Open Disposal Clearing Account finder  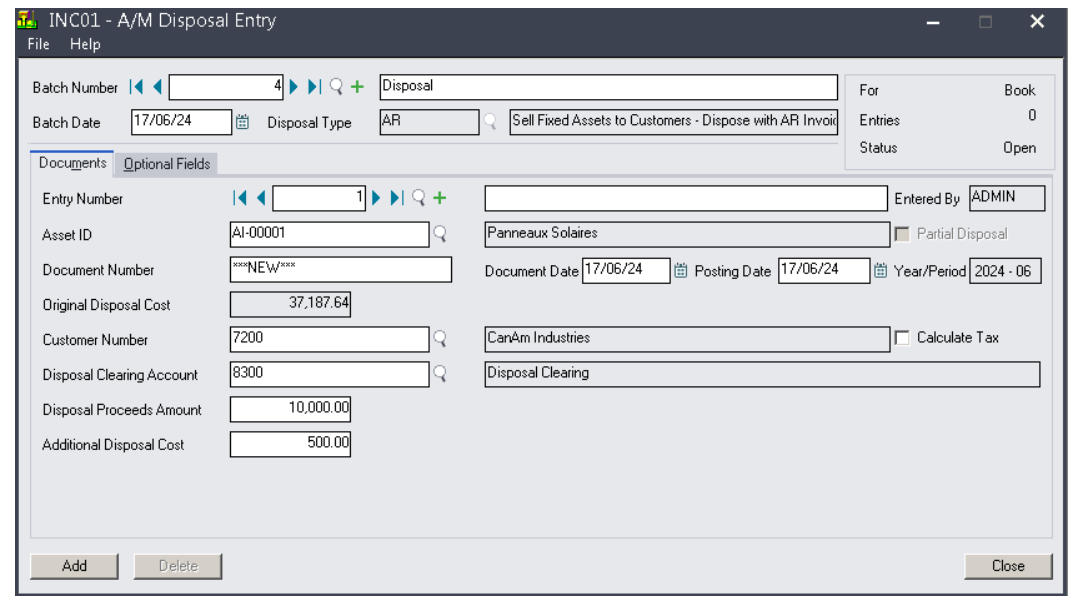point(440,375)
